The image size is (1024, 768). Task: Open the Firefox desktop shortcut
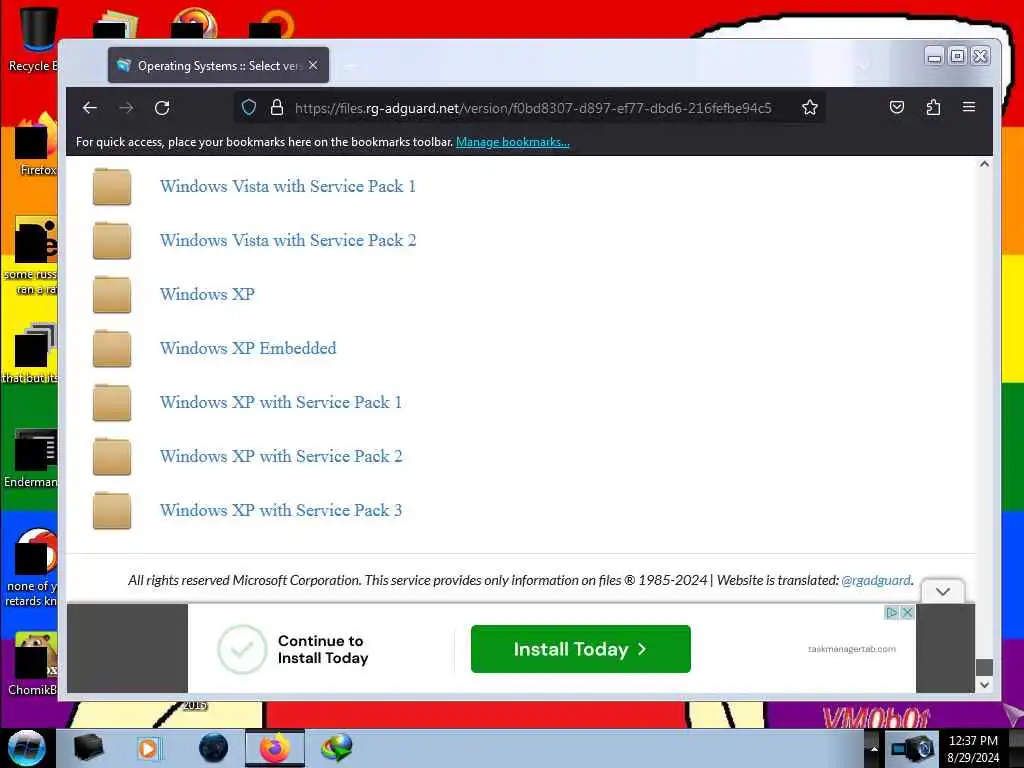pyautogui.click(x=36, y=145)
